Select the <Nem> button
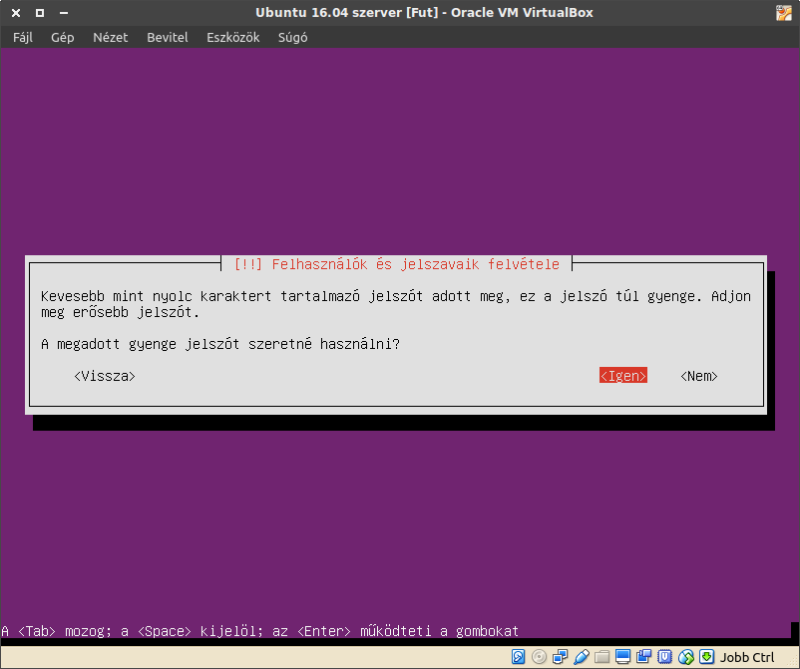Image resolution: width=800 pixels, height=669 pixels. click(x=699, y=376)
